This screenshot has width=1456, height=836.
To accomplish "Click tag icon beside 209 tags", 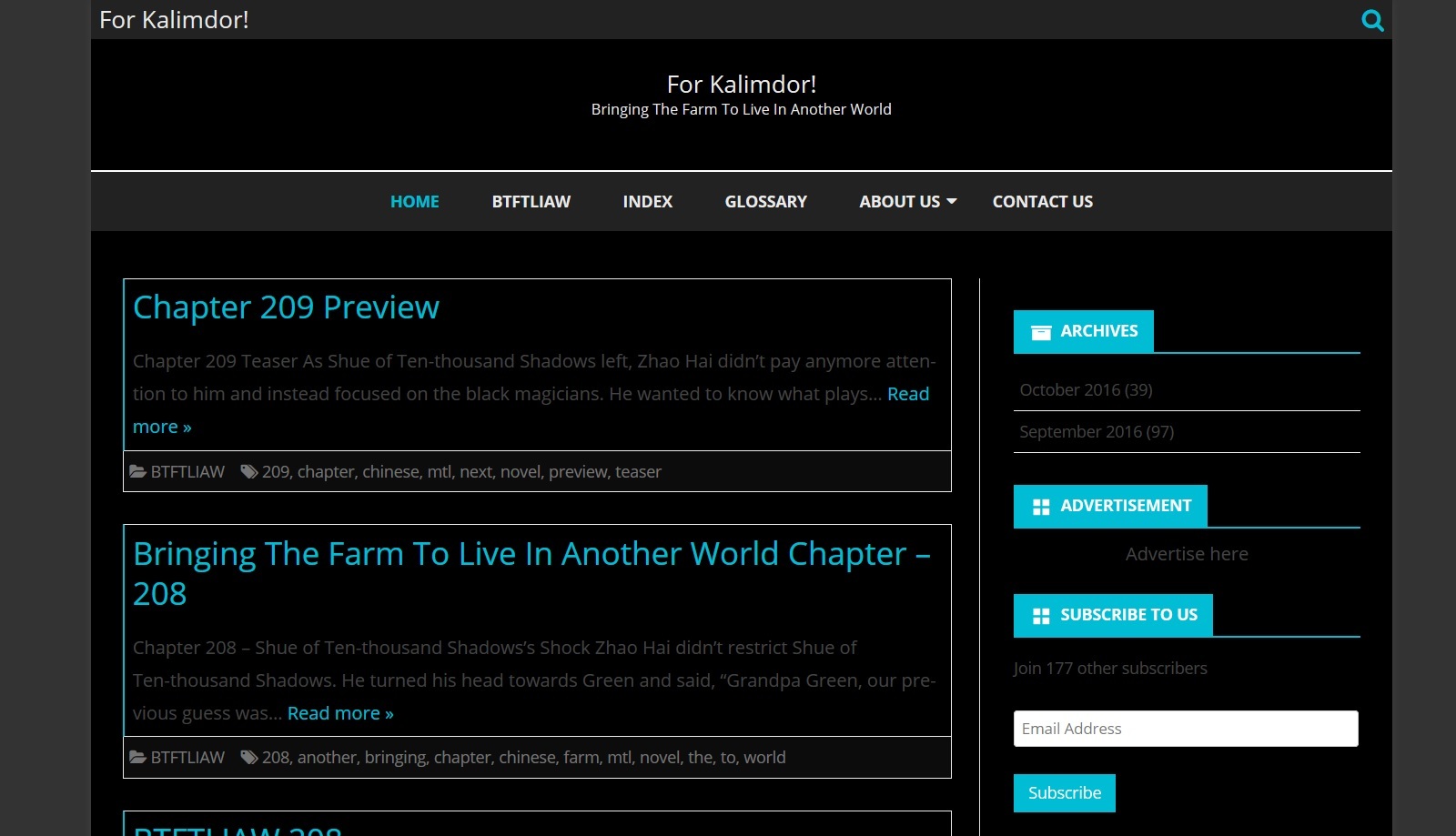I will [x=248, y=471].
